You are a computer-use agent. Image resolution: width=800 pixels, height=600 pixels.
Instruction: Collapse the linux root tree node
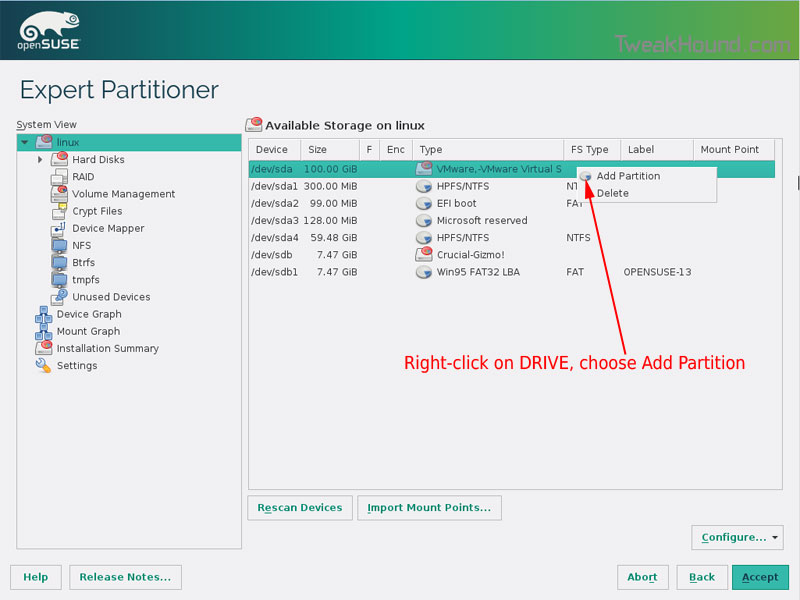pos(24,143)
